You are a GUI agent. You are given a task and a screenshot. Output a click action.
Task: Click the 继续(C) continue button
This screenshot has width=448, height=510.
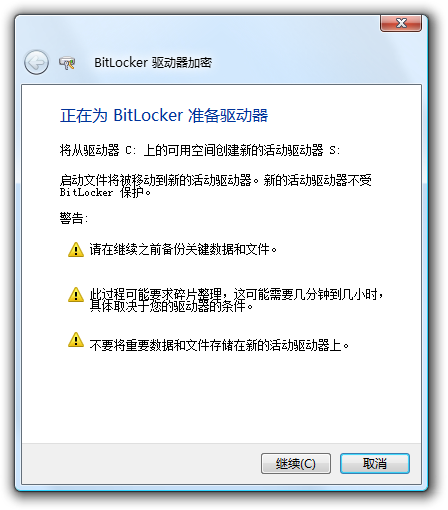click(x=296, y=463)
